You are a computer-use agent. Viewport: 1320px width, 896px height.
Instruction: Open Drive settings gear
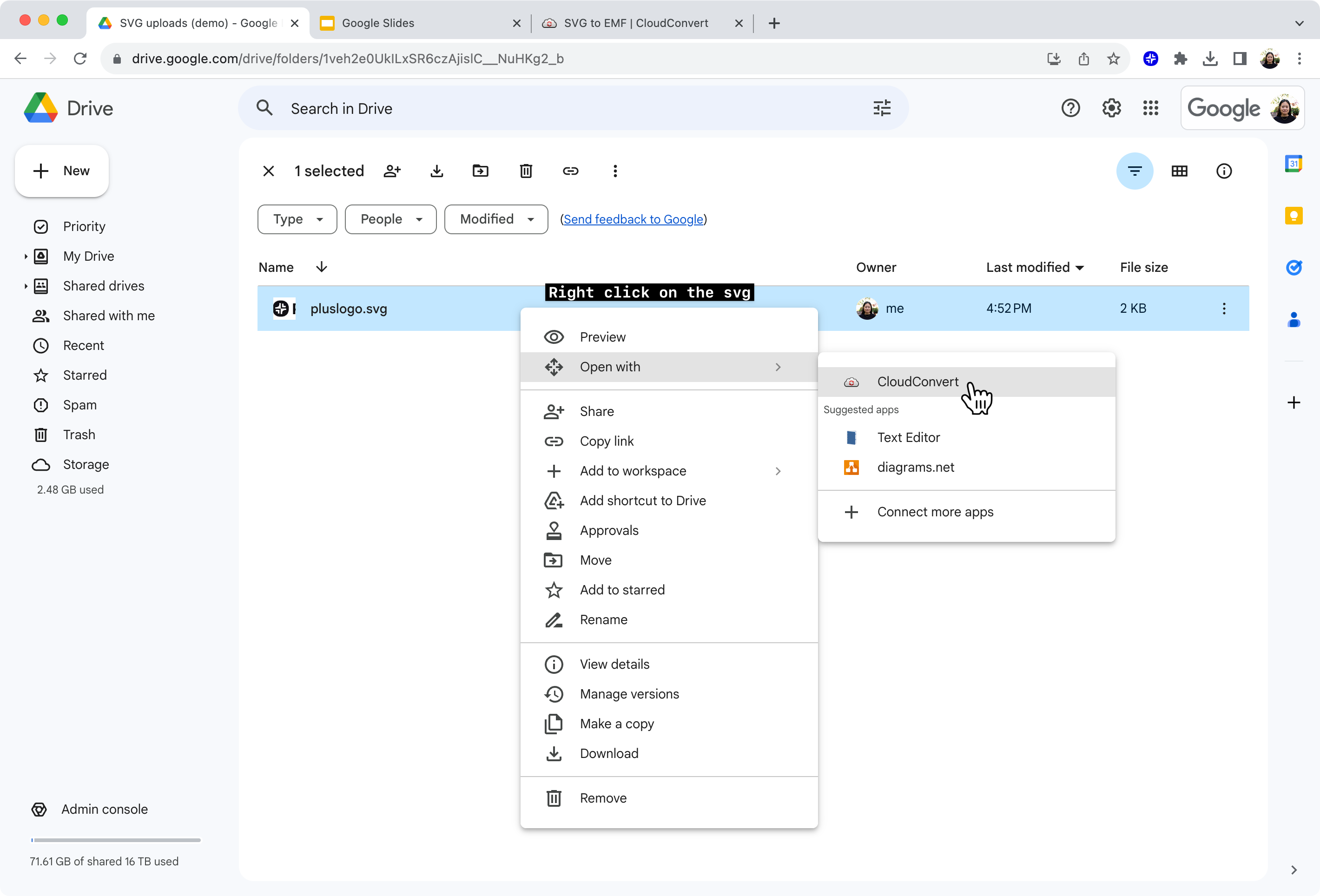[1111, 108]
